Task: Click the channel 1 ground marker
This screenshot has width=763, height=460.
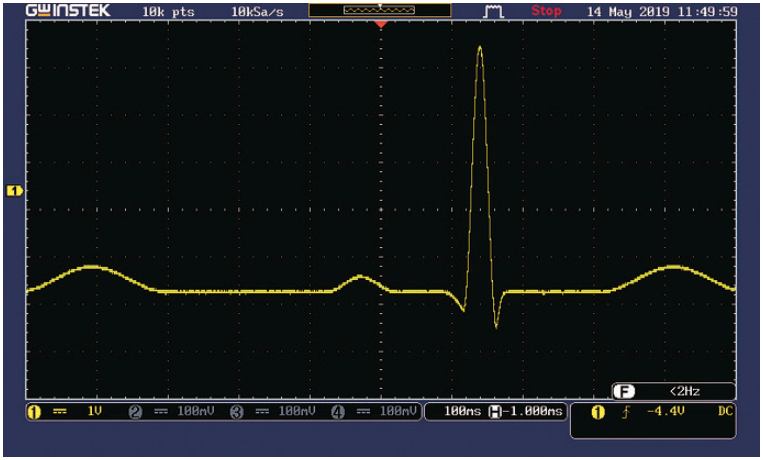Action: 15,191
